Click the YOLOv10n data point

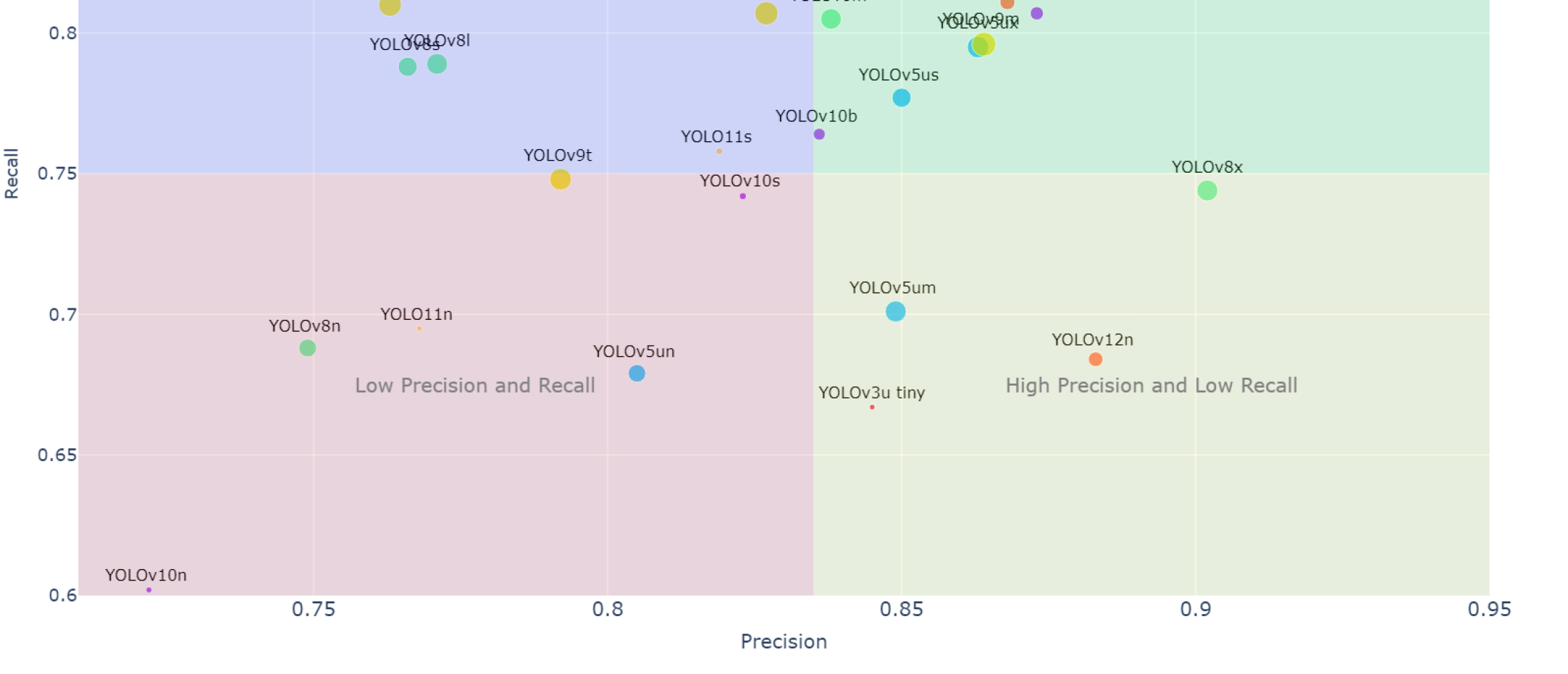(149, 590)
